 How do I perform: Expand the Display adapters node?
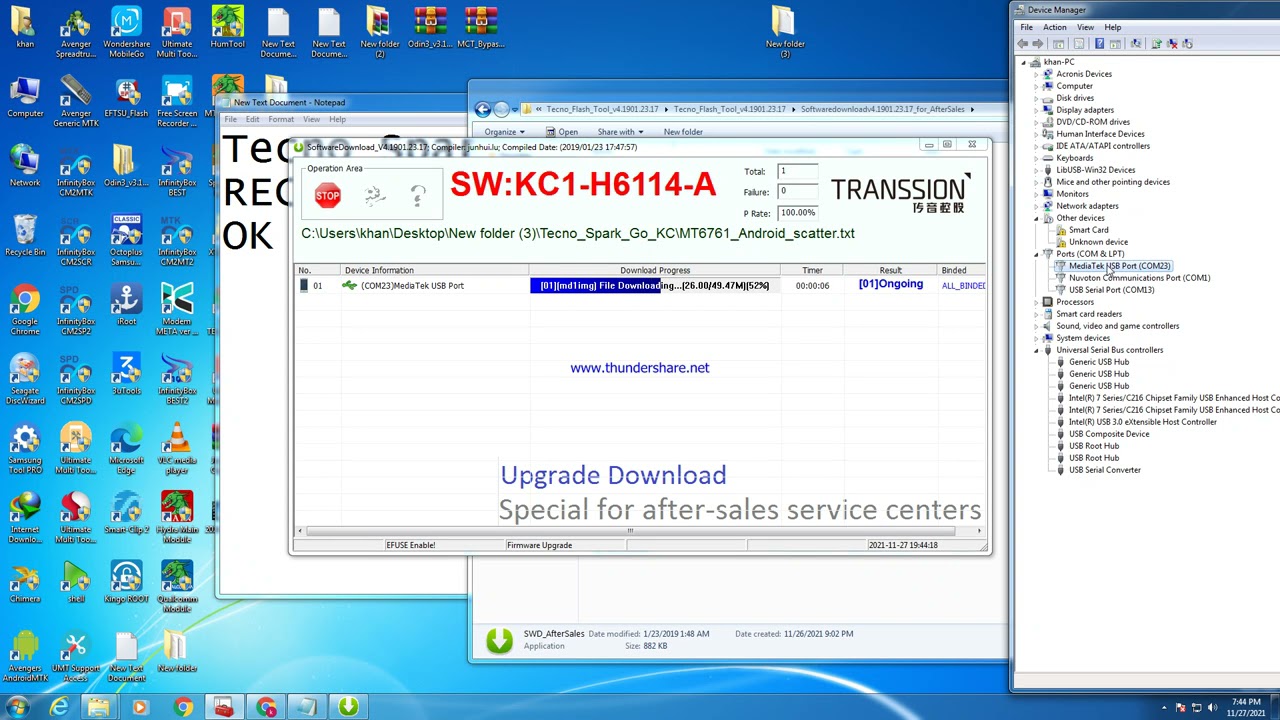(1037, 110)
